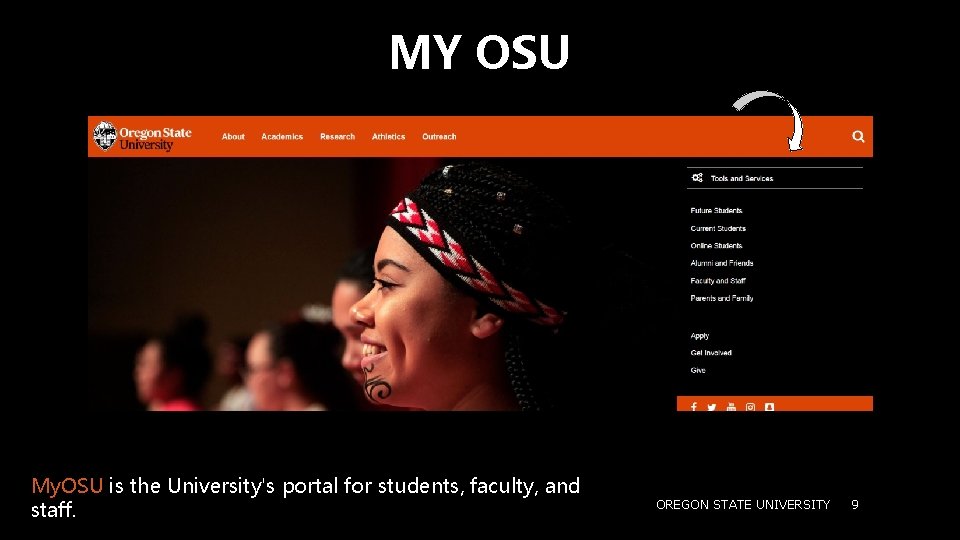
Task: Follow the Current Students link
Action: (718, 228)
